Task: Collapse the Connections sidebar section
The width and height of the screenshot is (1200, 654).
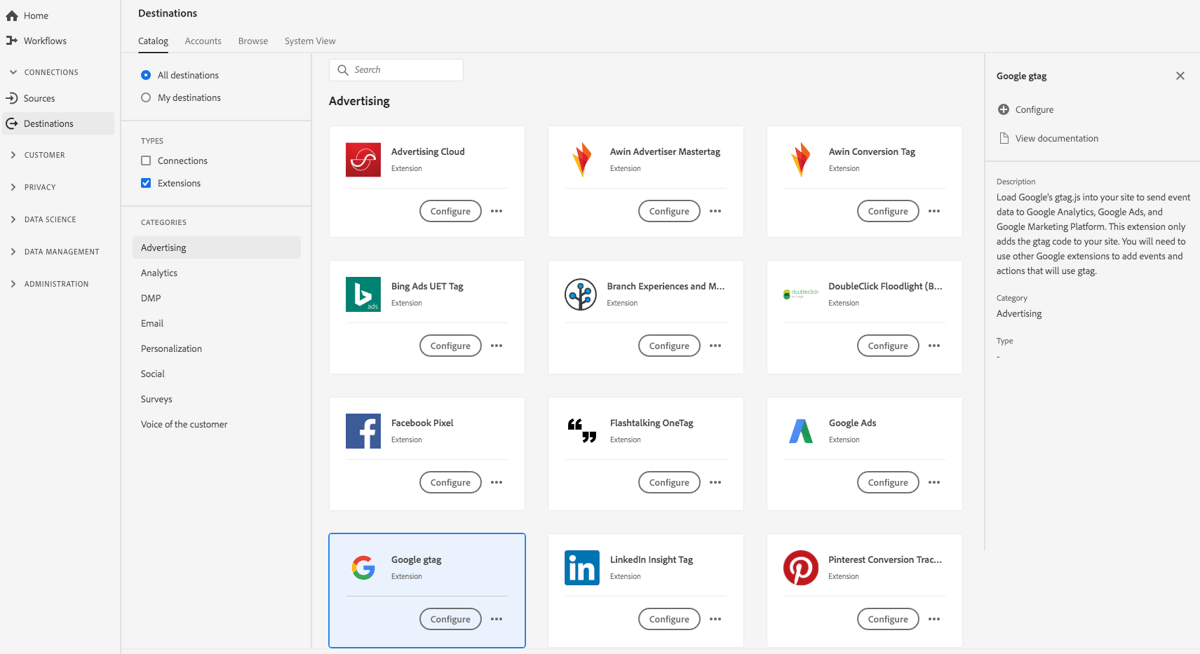Action: click(12, 71)
